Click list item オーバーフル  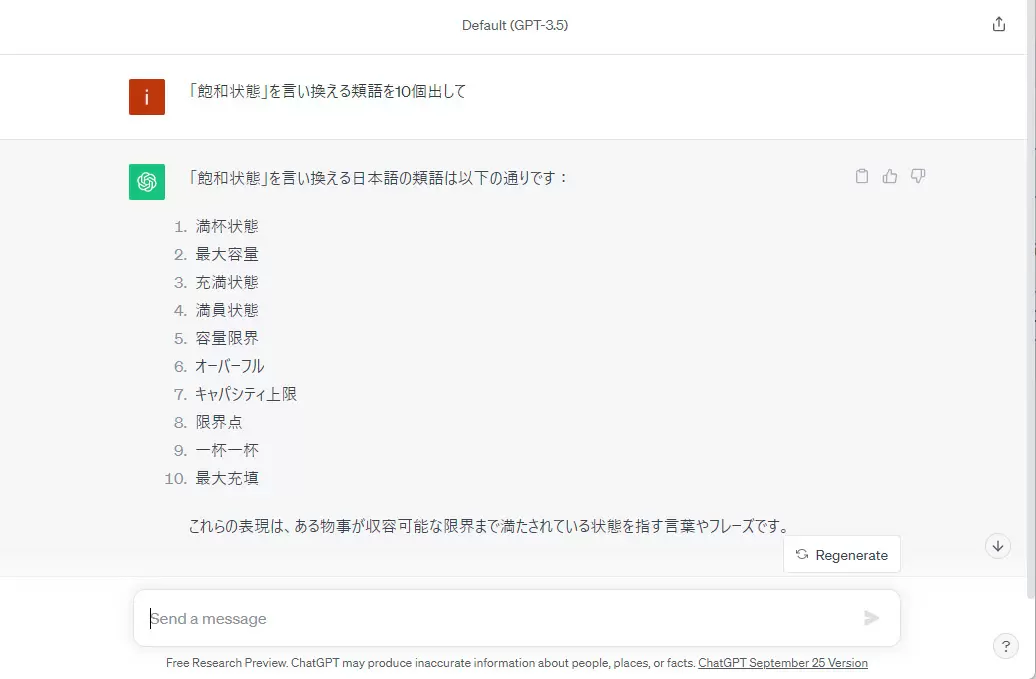pyautogui.click(x=229, y=367)
